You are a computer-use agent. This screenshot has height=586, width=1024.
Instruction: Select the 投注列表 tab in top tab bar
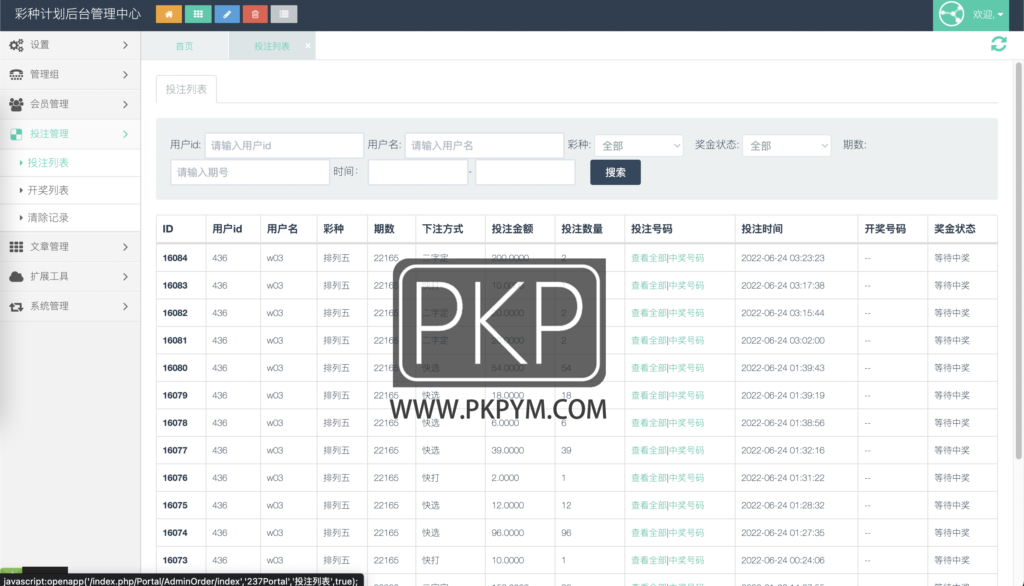coord(272,46)
